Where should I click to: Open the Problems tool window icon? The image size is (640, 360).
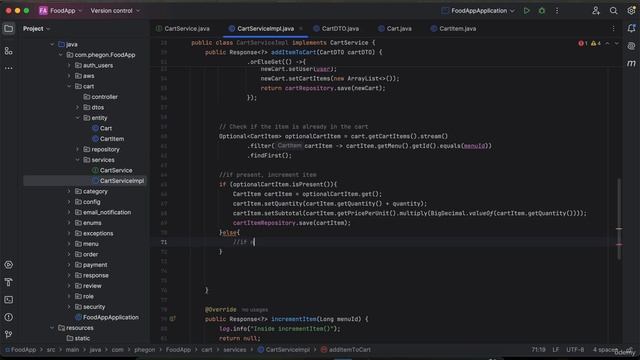tap(9, 317)
